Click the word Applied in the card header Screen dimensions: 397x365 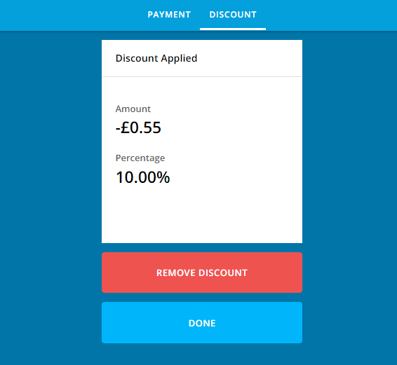179,59
